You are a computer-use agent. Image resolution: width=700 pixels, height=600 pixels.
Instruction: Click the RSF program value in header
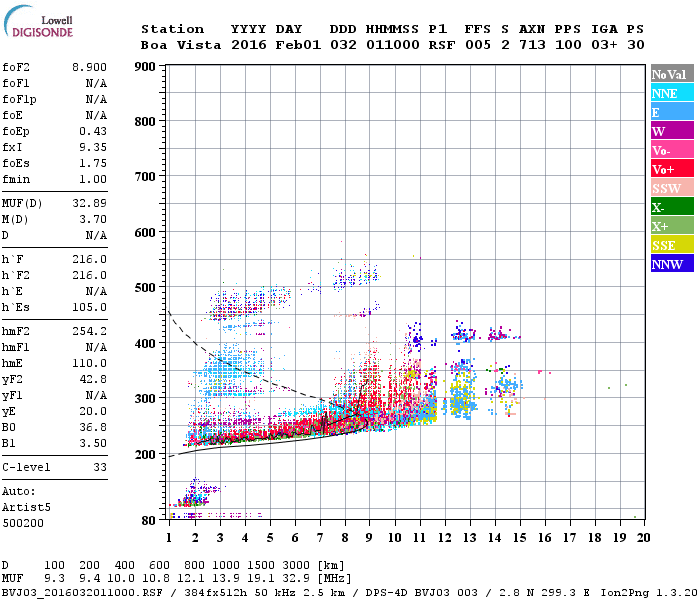coord(442,45)
